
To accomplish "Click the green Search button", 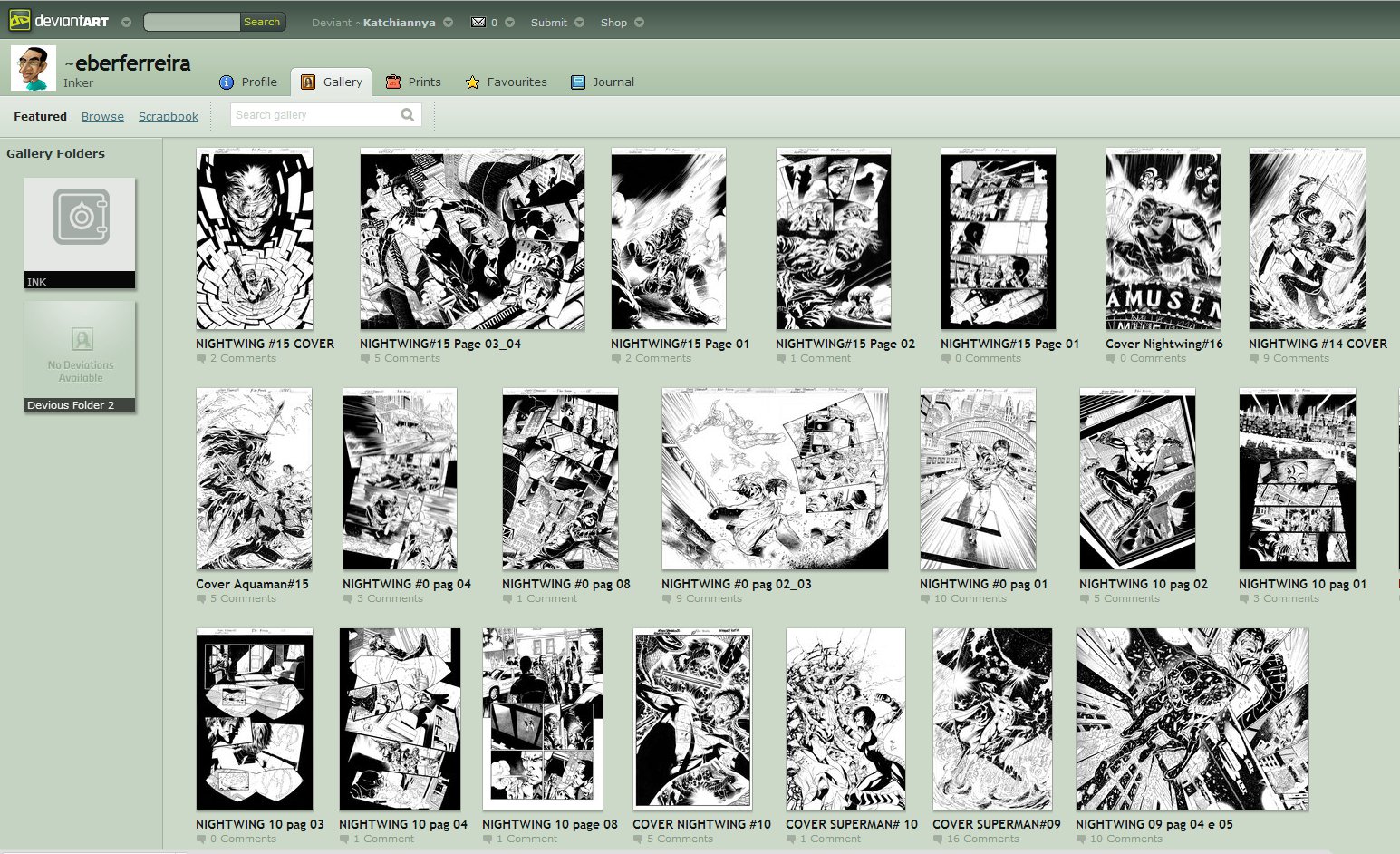I will [x=262, y=22].
